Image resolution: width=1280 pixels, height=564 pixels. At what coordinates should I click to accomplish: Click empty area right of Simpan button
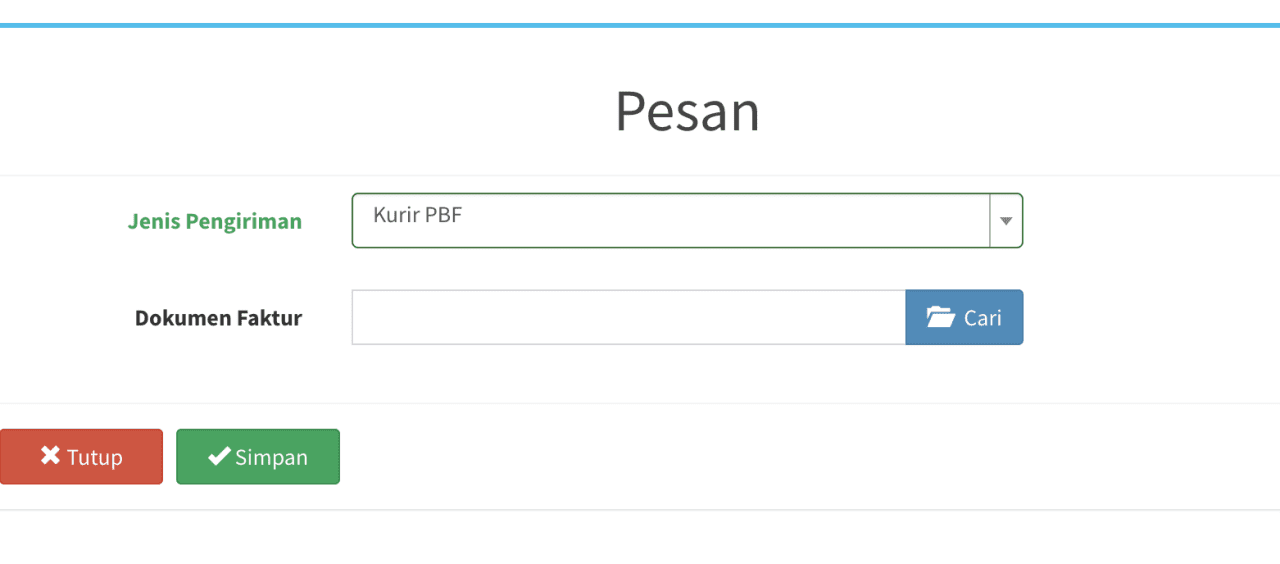pos(800,457)
